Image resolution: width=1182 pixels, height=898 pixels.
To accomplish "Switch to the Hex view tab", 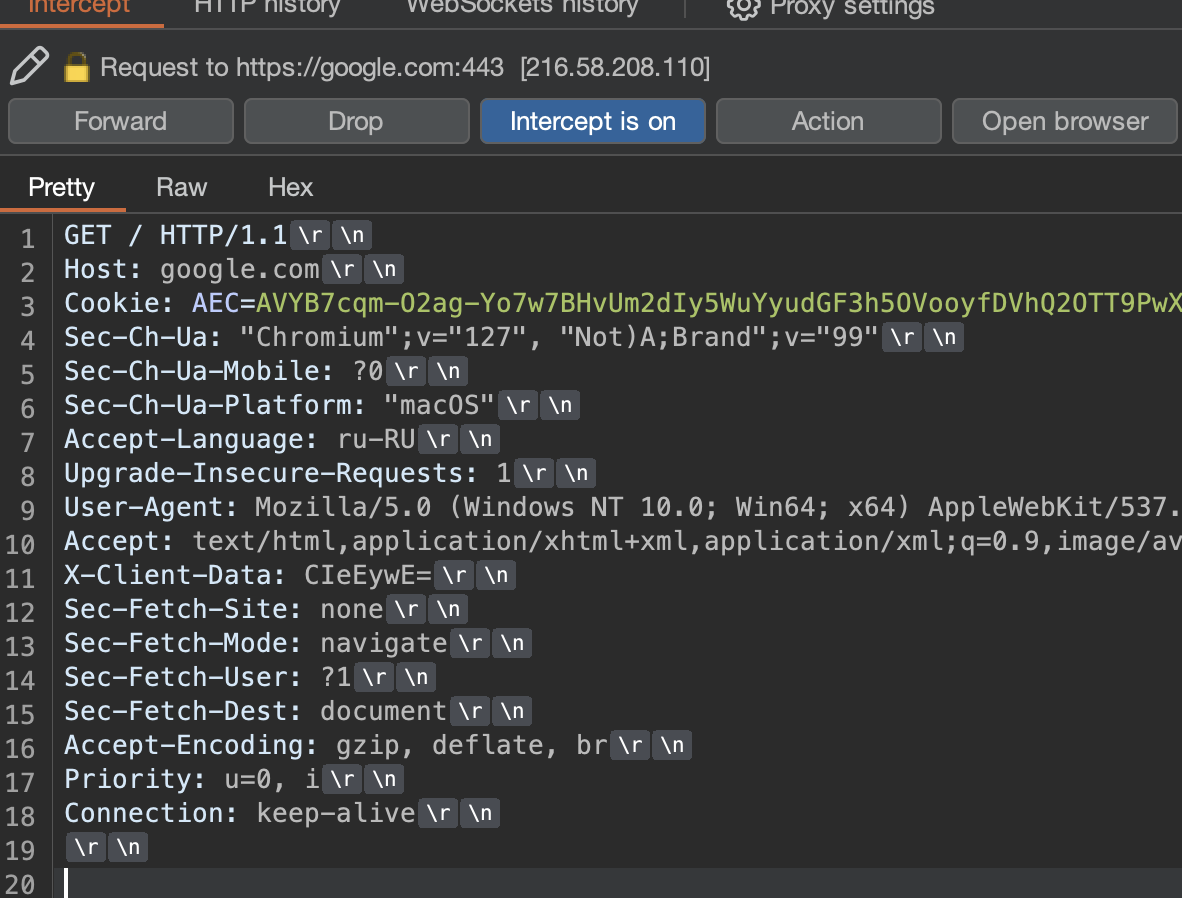I will tap(291, 188).
